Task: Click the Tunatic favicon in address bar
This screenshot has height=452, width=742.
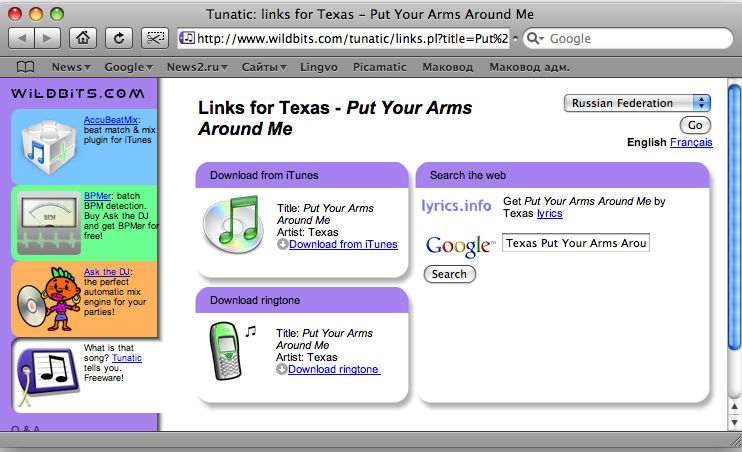Action: (187, 38)
